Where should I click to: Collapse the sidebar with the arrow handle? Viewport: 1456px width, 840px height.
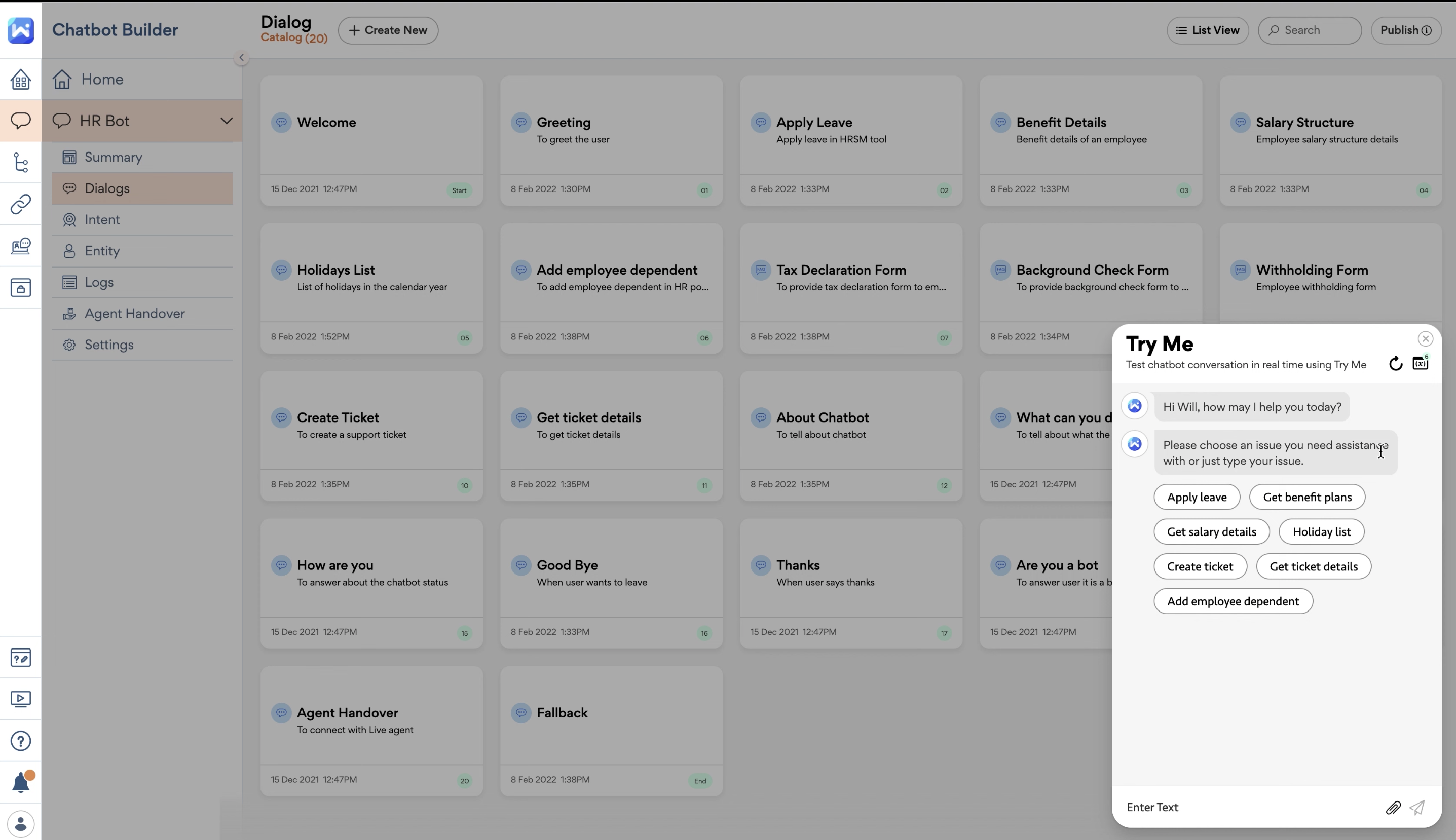tap(241, 58)
